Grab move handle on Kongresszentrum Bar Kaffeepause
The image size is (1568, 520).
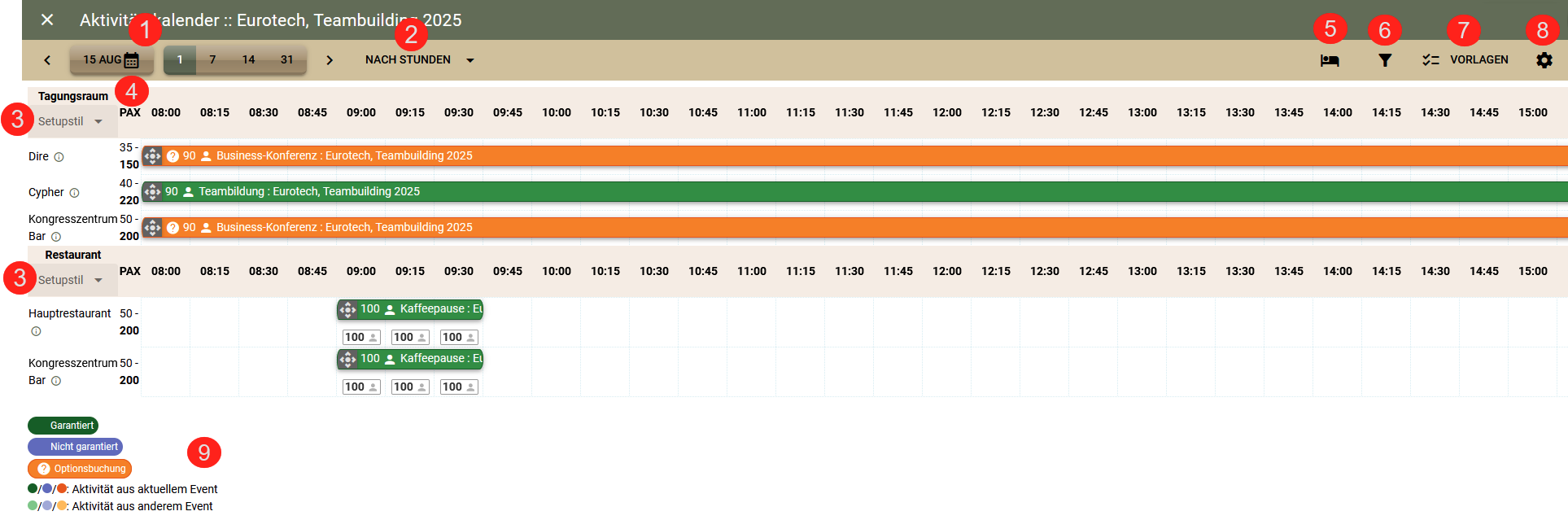[347, 359]
